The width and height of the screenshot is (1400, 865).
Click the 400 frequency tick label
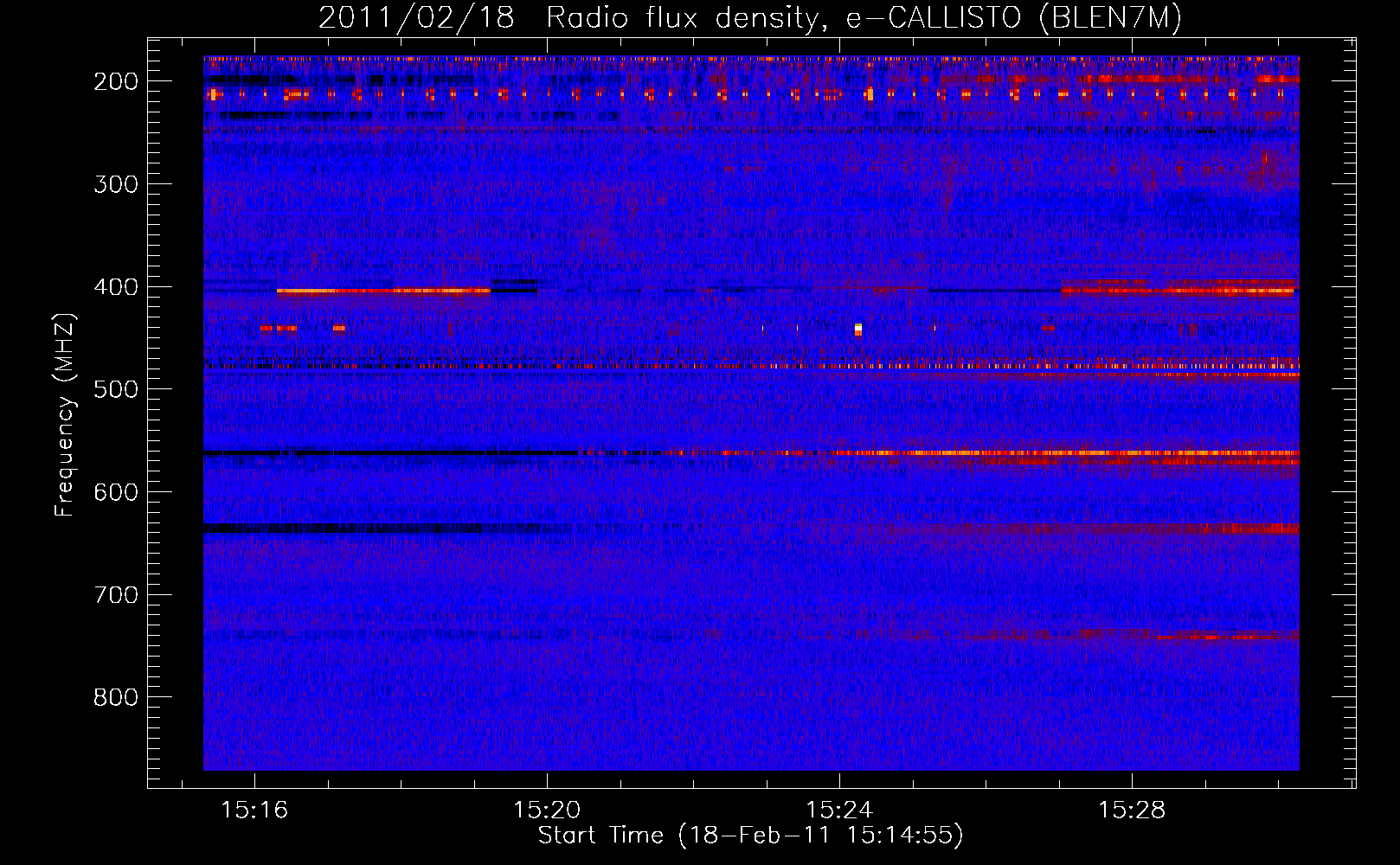[x=115, y=287]
